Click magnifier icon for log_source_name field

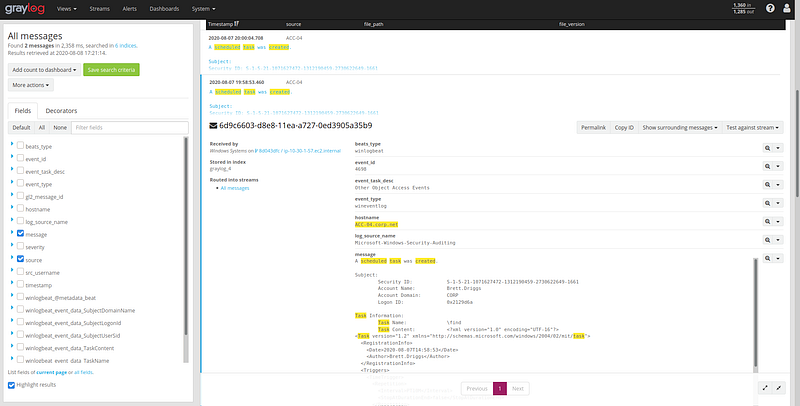[767, 240]
